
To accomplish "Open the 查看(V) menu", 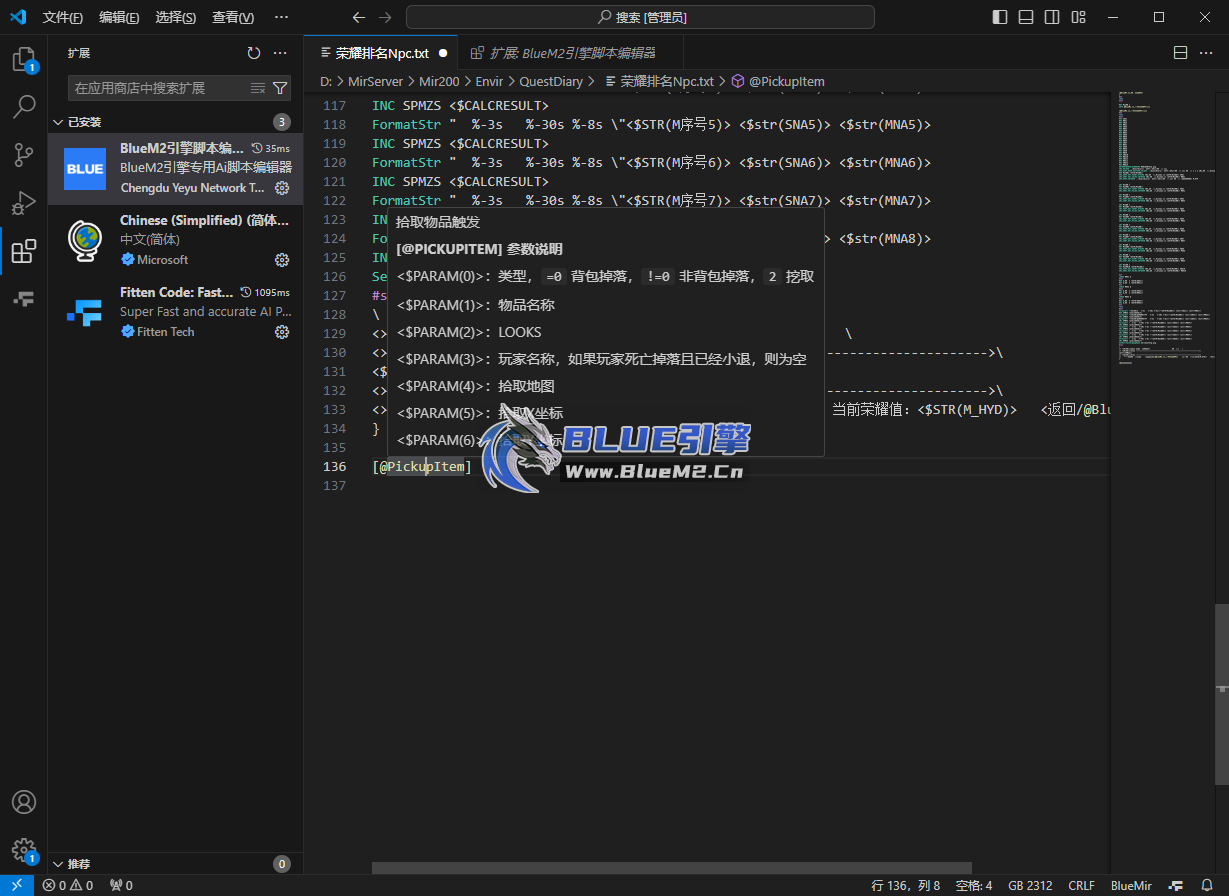I will pos(233,17).
